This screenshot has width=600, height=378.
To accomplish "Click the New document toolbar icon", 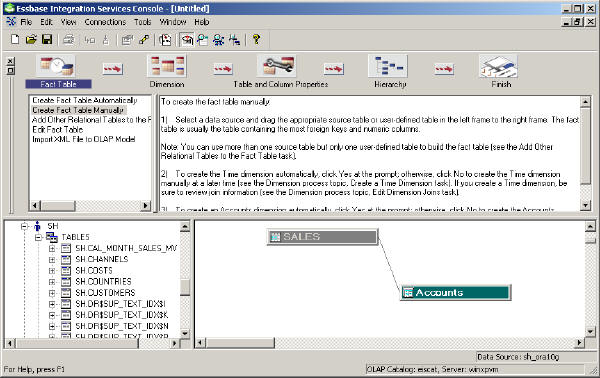I will [x=15, y=39].
